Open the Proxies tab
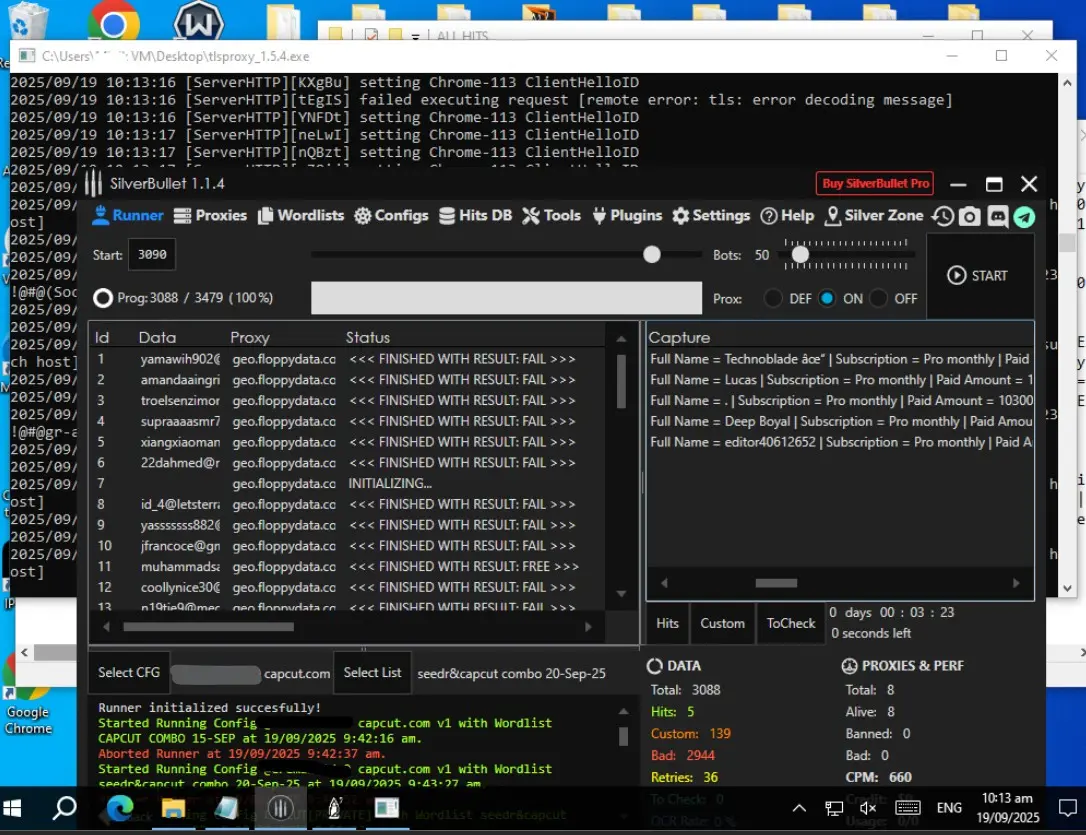The image size is (1086, 835). coord(210,215)
